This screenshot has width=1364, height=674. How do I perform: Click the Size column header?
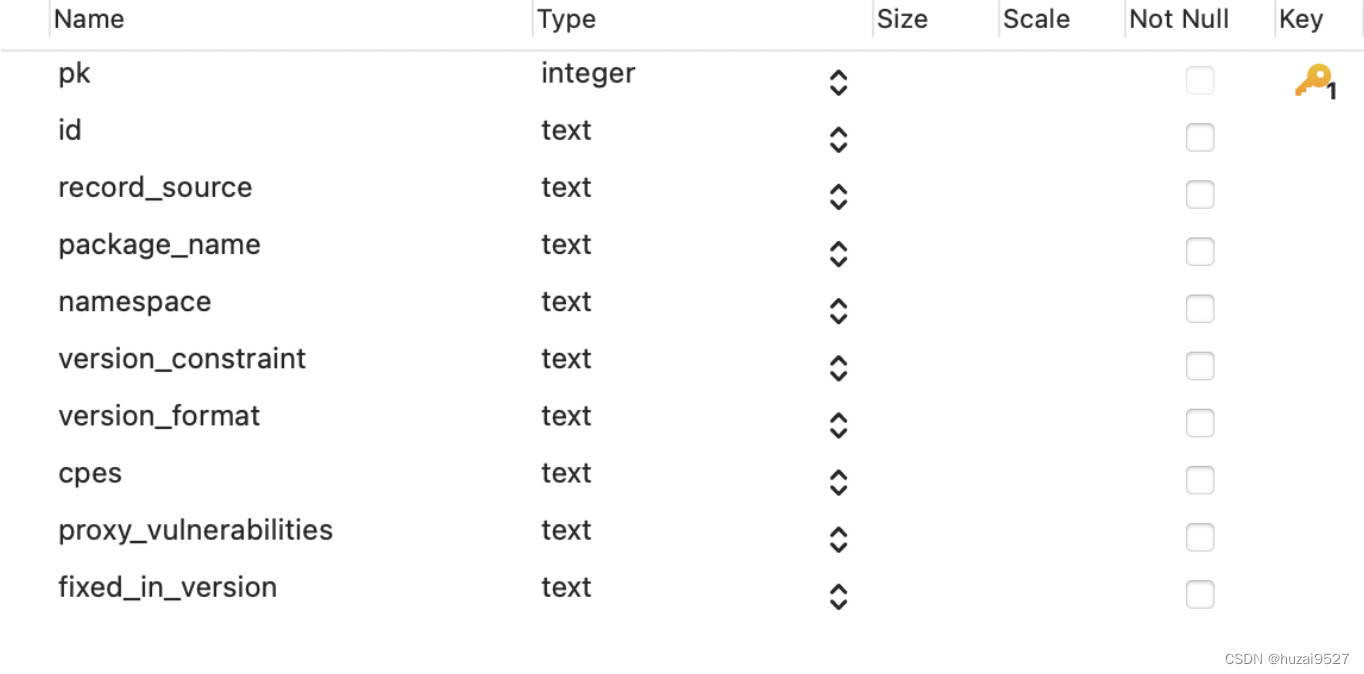point(902,19)
